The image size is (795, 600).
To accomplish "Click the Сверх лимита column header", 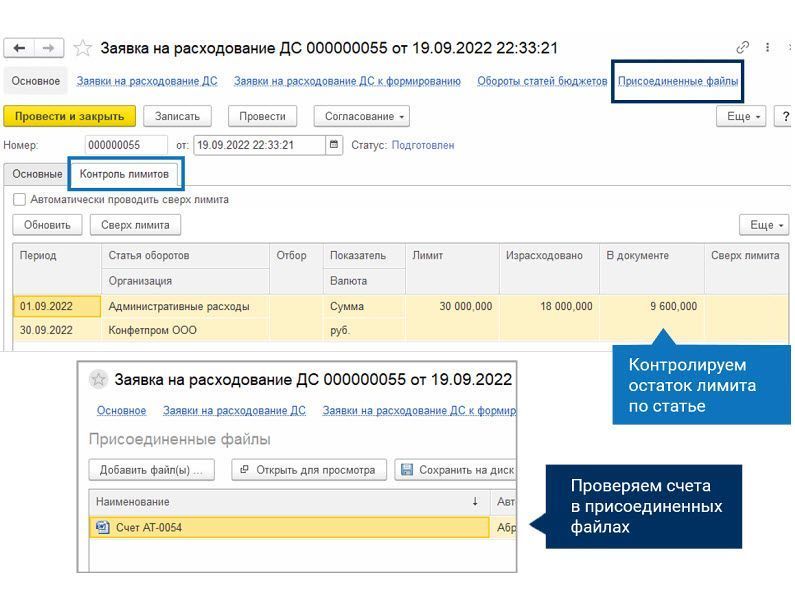I will [747, 268].
